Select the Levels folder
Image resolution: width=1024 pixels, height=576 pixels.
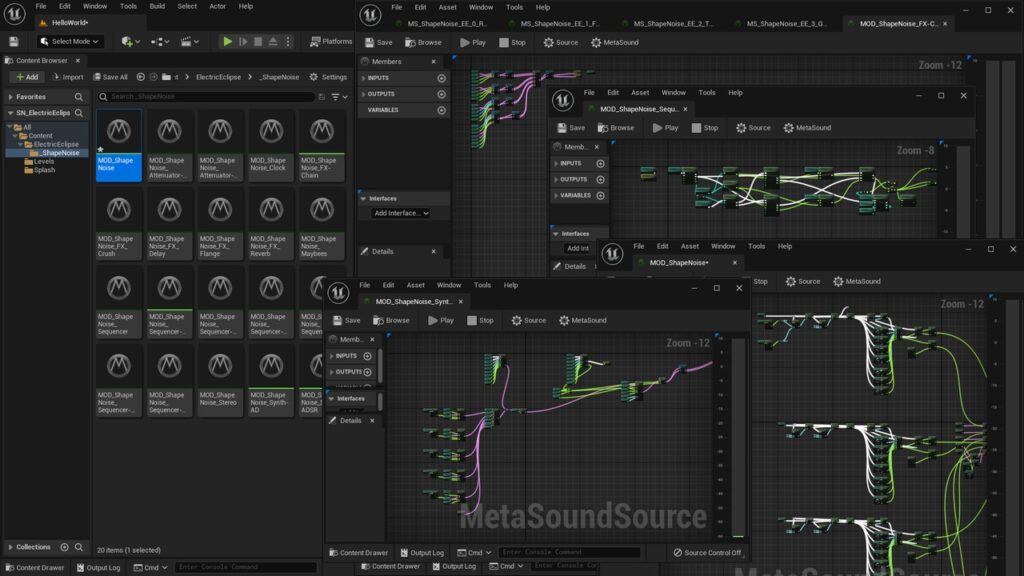pyautogui.click(x=44, y=161)
